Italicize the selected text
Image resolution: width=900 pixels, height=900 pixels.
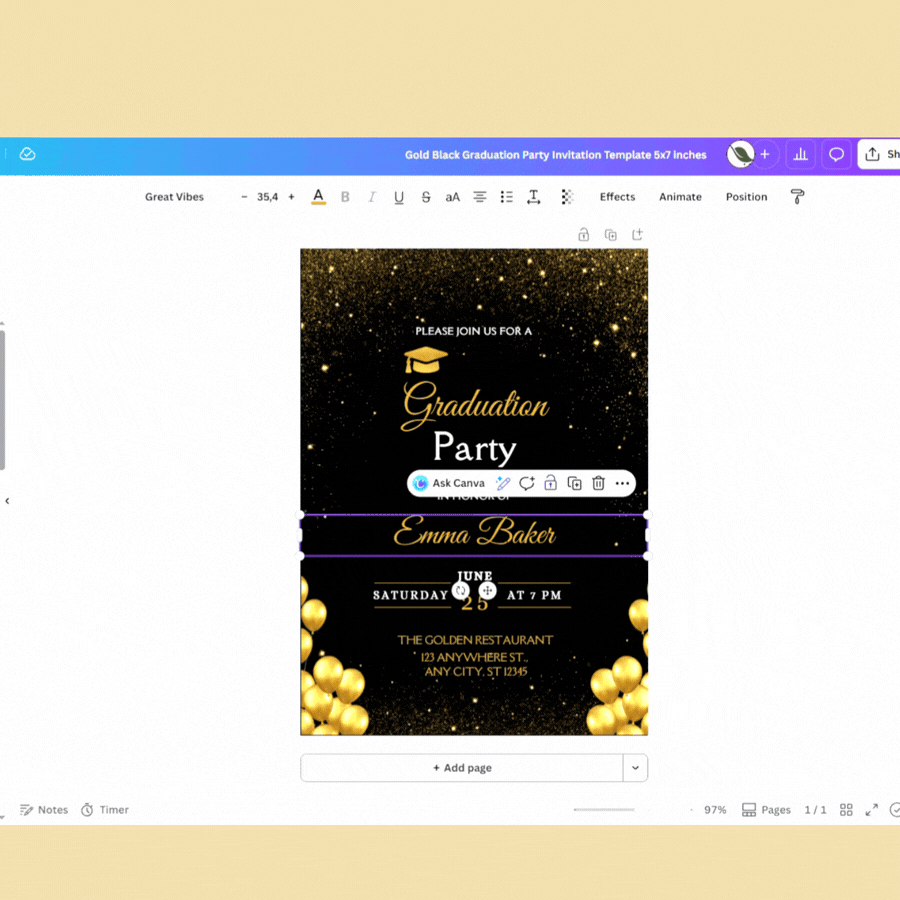click(x=371, y=197)
